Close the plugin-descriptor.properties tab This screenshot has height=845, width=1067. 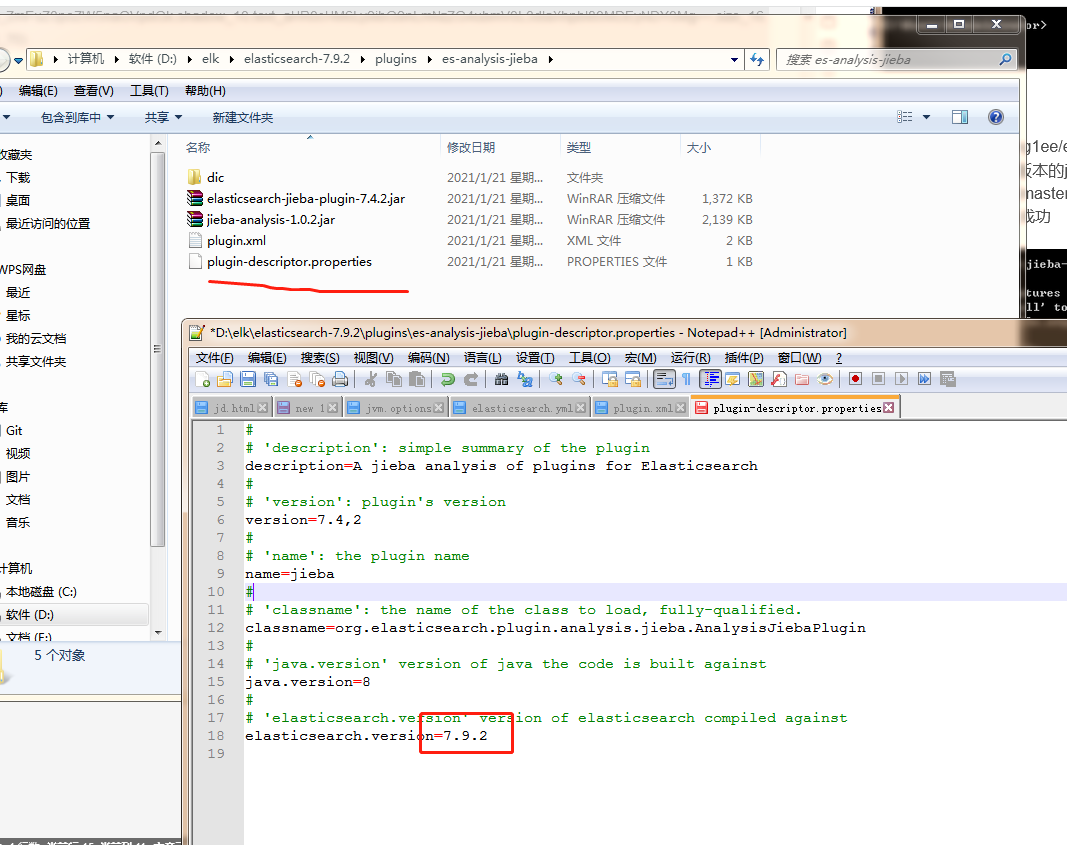pyautogui.click(x=889, y=408)
